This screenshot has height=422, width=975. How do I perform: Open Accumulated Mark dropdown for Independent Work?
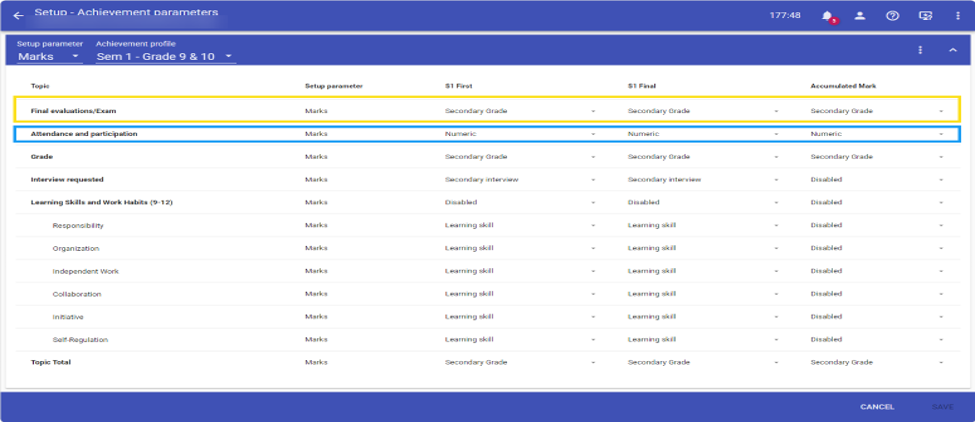877,272
